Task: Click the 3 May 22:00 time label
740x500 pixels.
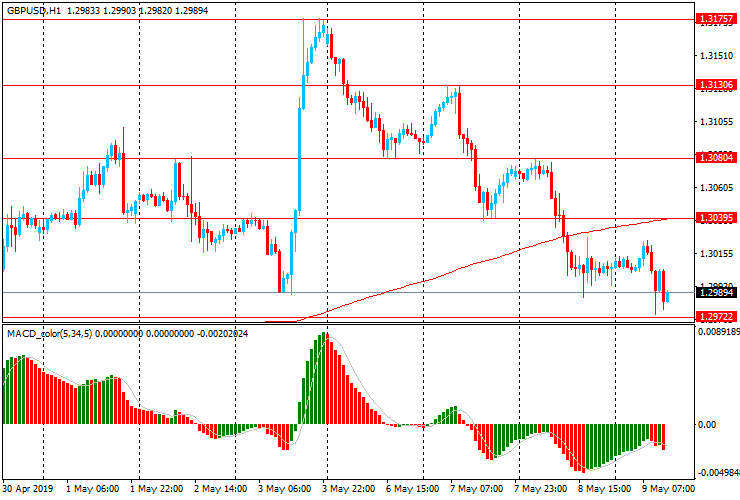Action: (349, 488)
